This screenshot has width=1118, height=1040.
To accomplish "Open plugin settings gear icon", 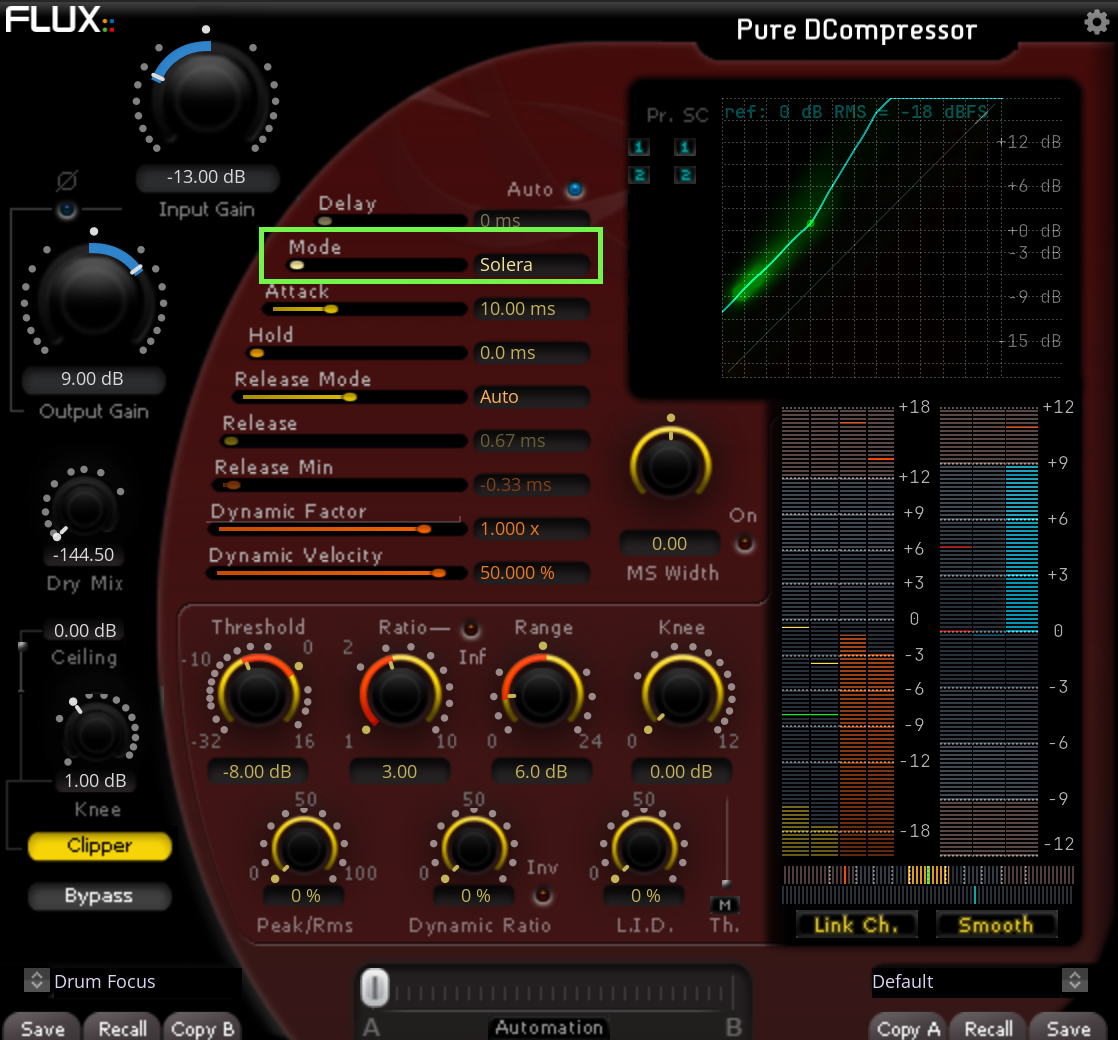I will 1097,21.
